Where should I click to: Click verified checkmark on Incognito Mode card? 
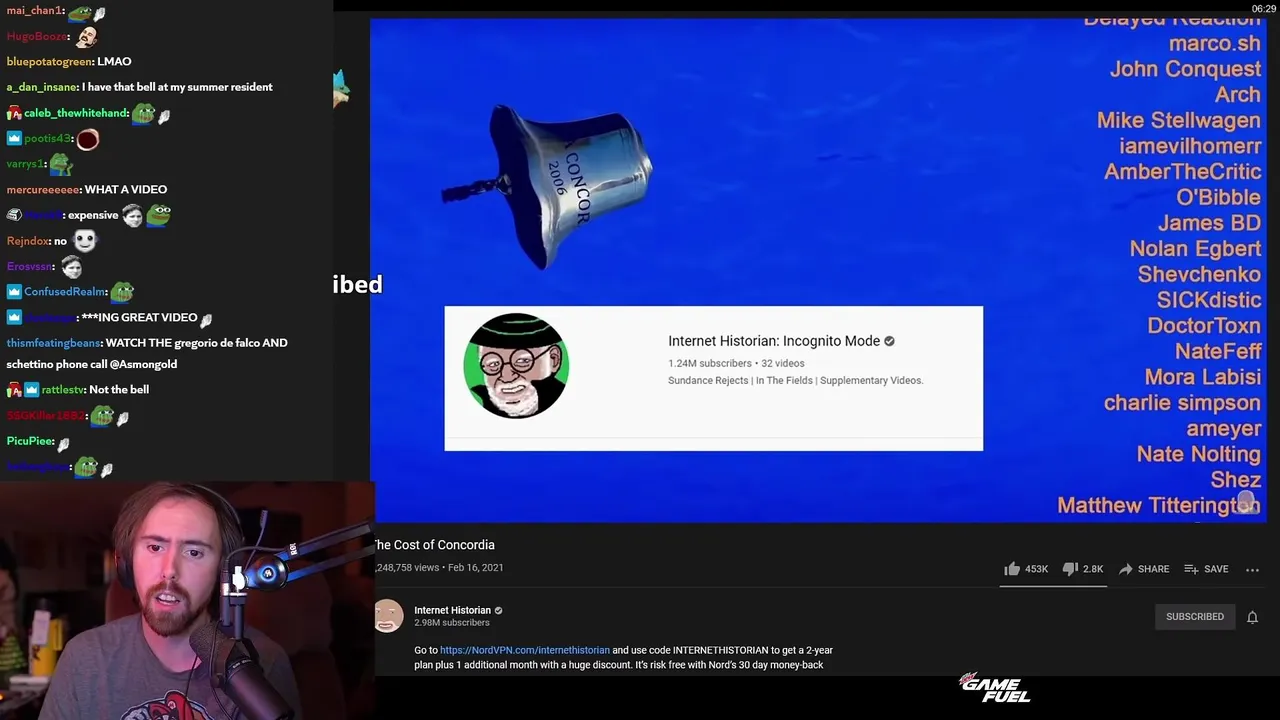889,341
